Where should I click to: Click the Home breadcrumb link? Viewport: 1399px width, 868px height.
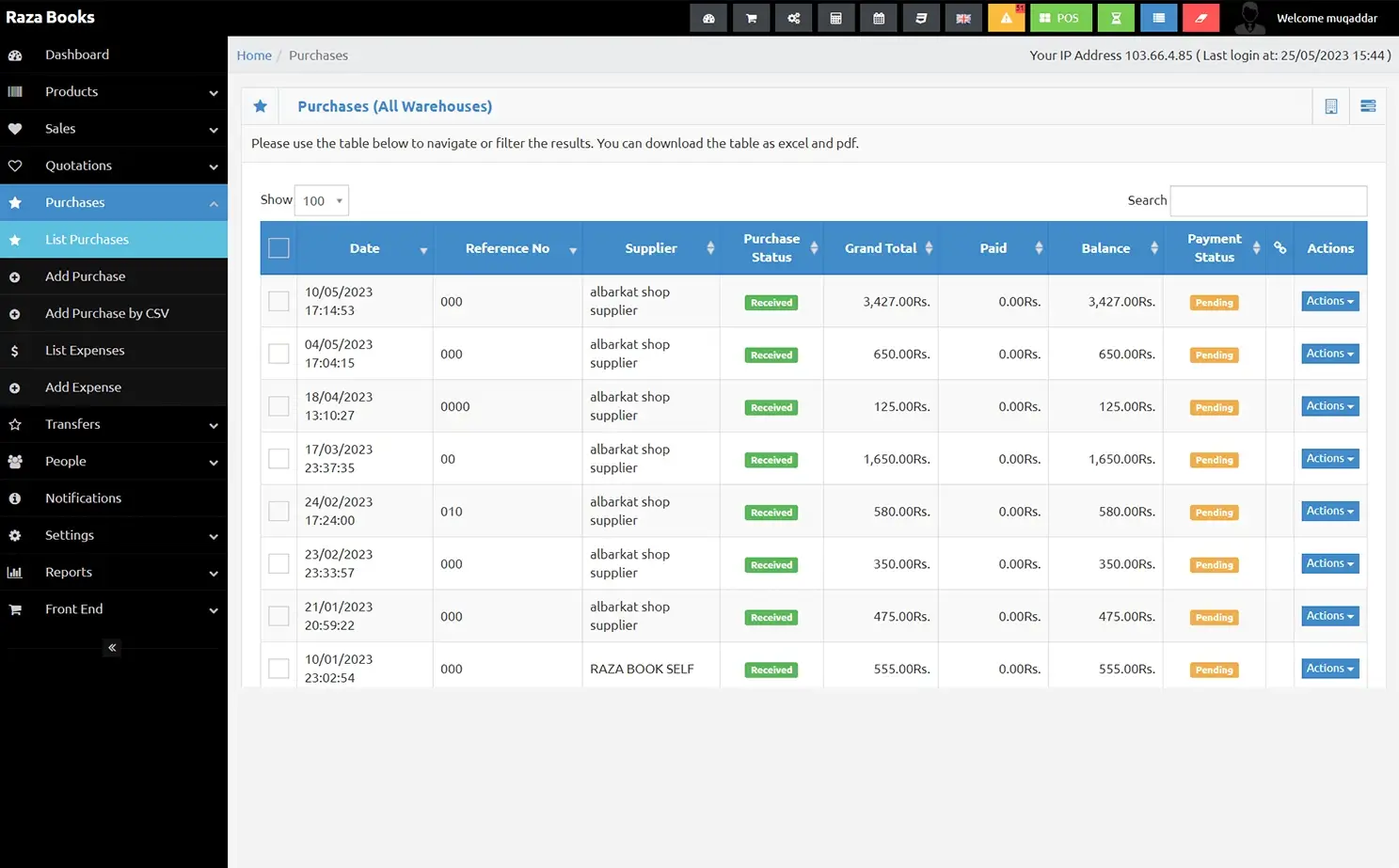point(254,55)
